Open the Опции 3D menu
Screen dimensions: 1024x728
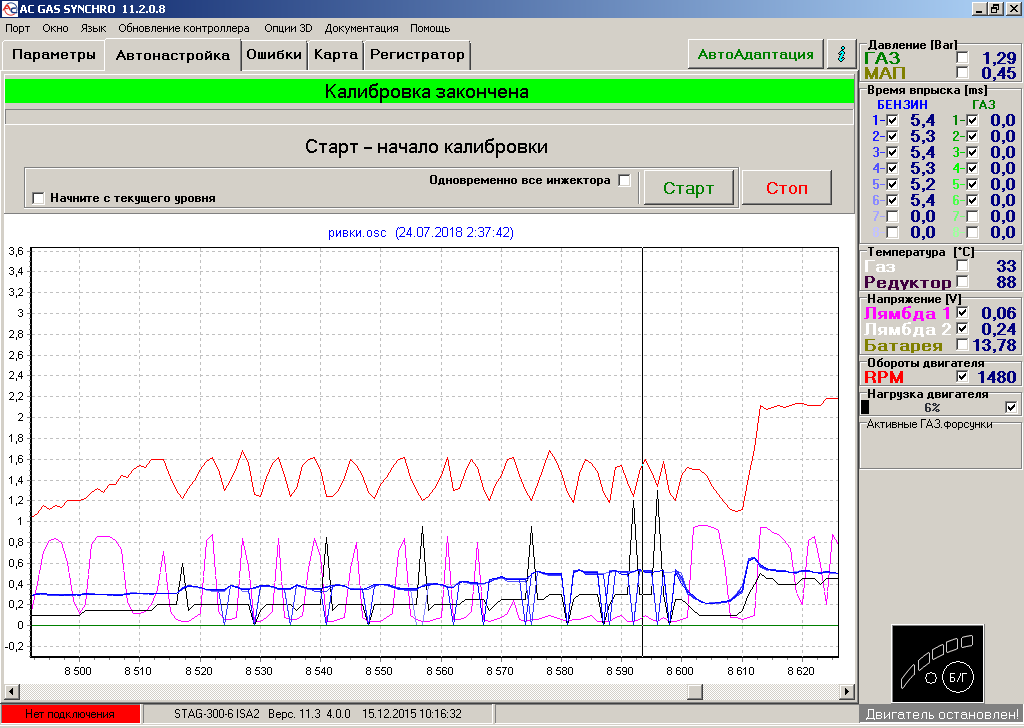coord(288,28)
